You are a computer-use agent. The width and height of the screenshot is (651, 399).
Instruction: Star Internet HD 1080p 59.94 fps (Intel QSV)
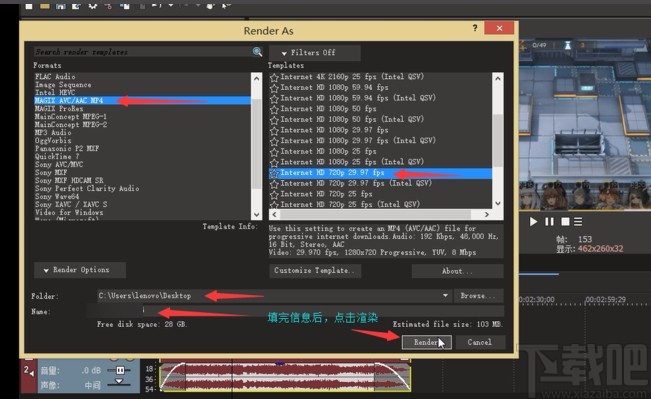pyautogui.click(x=274, y=99)
